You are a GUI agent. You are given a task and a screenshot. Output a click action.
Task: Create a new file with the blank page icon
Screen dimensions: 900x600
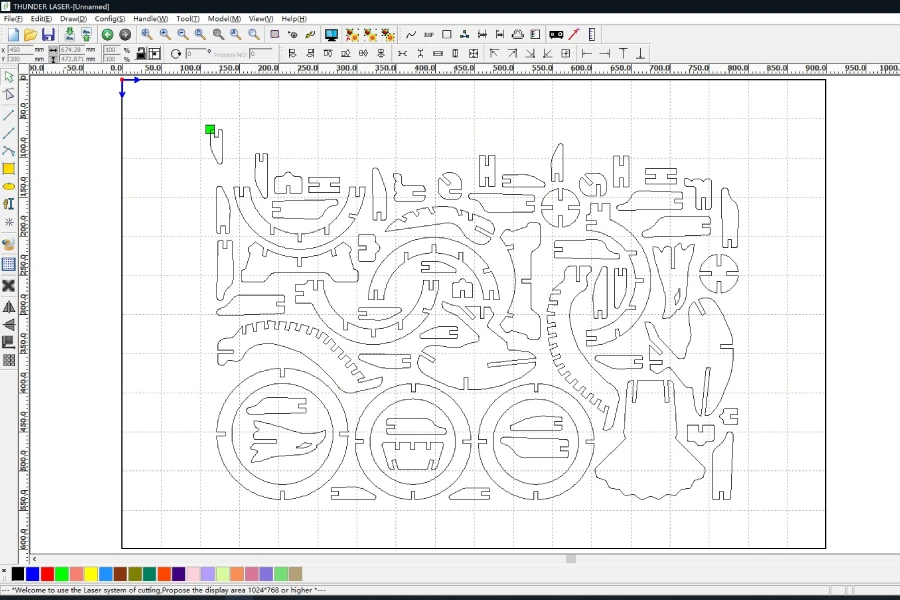coord(13,34)
